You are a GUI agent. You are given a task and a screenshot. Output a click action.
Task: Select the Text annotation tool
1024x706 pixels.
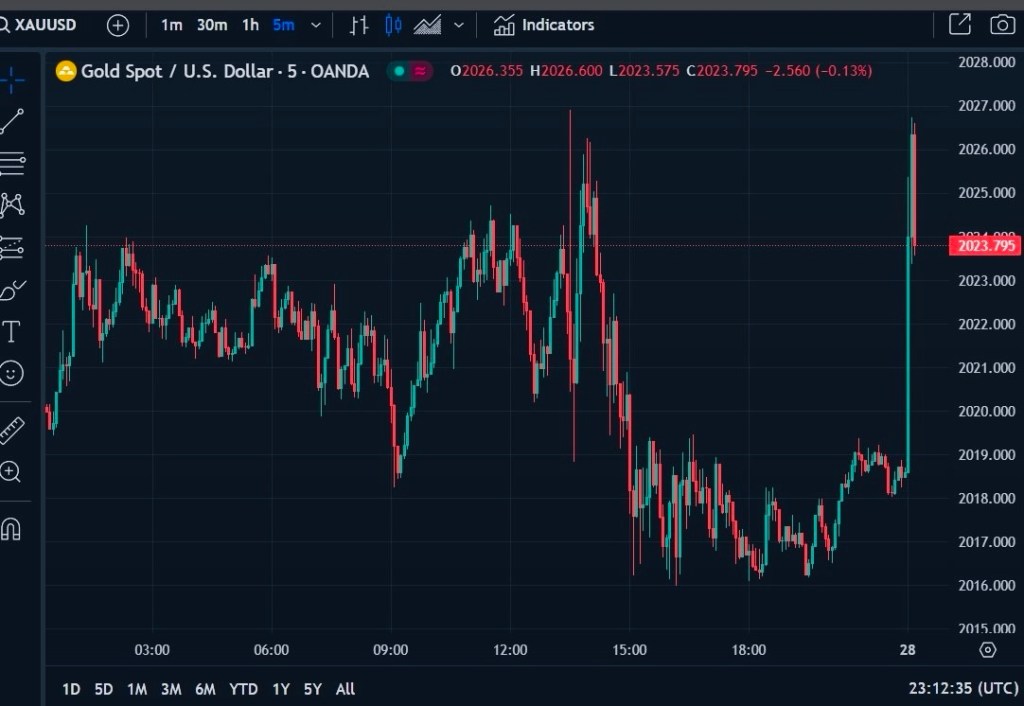pos(12,332)
